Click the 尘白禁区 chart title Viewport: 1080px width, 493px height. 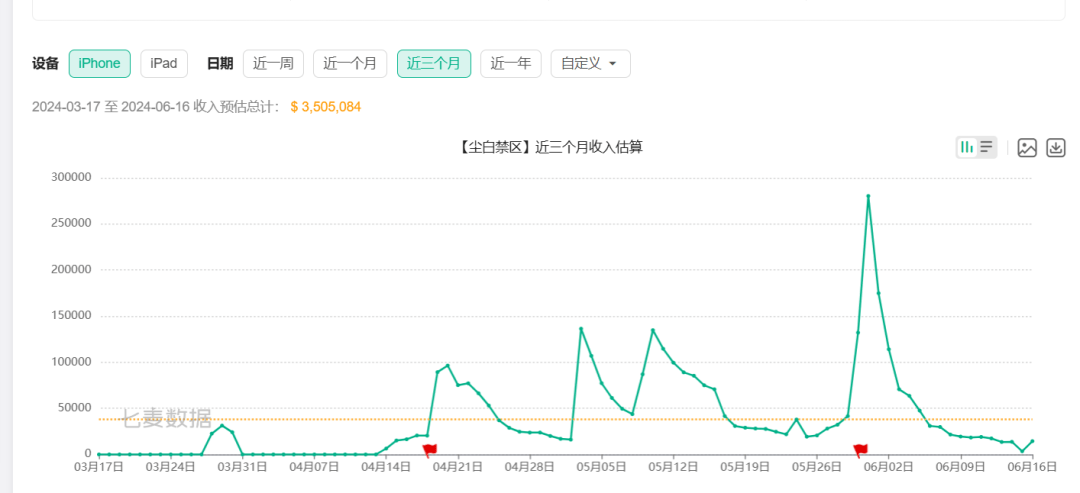tap(549, 147)
